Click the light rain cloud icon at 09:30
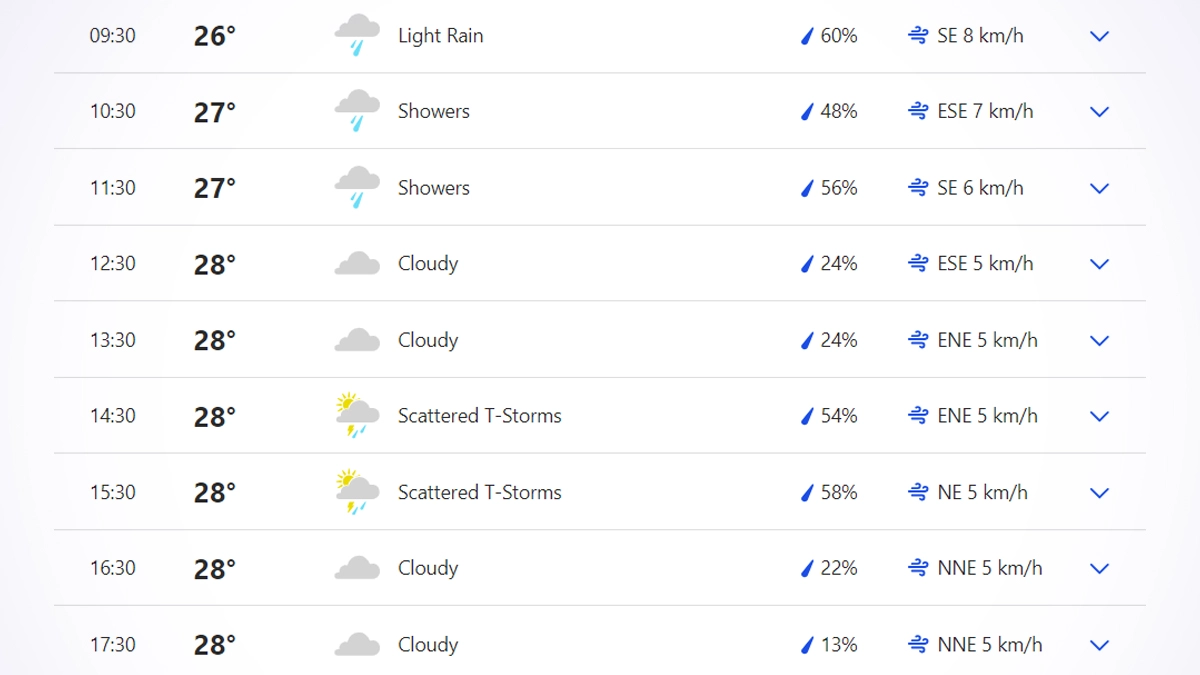Viewport: 1200px width, 675px height. (x=357, y=35)
